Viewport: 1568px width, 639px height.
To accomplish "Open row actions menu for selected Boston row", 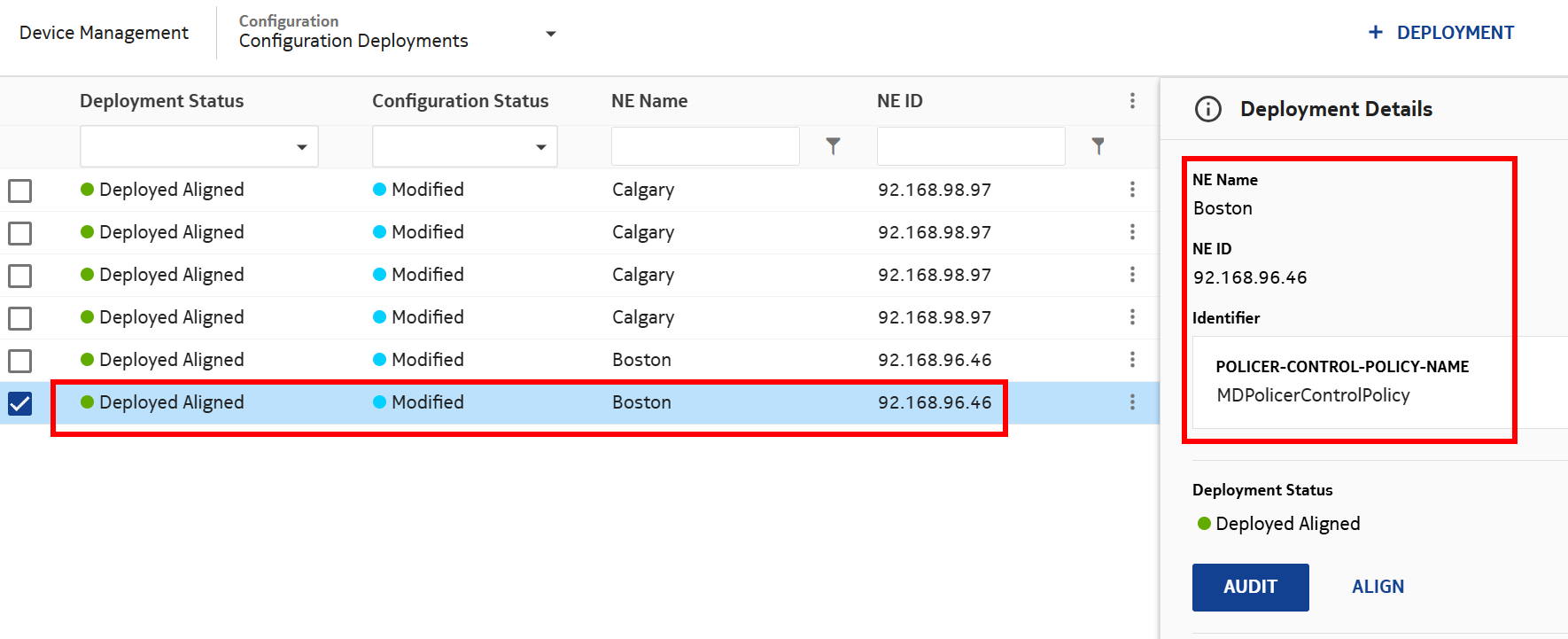I will pyautogui.click(x=1132, y=402).
